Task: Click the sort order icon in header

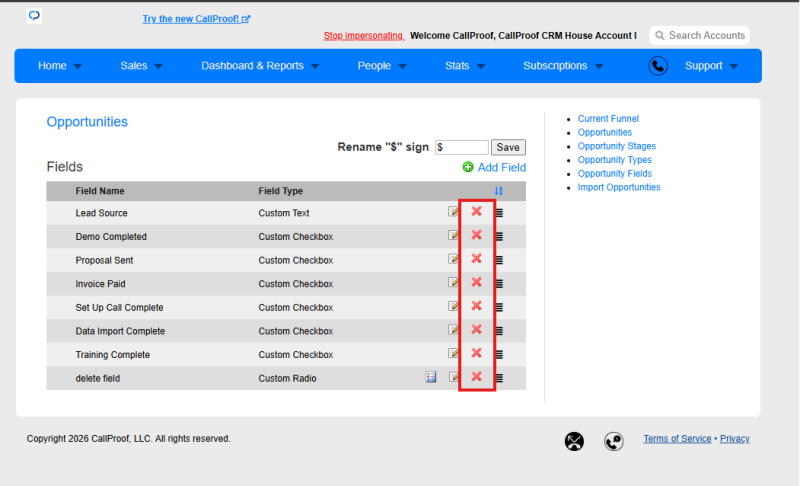Action: pos(498,191)
